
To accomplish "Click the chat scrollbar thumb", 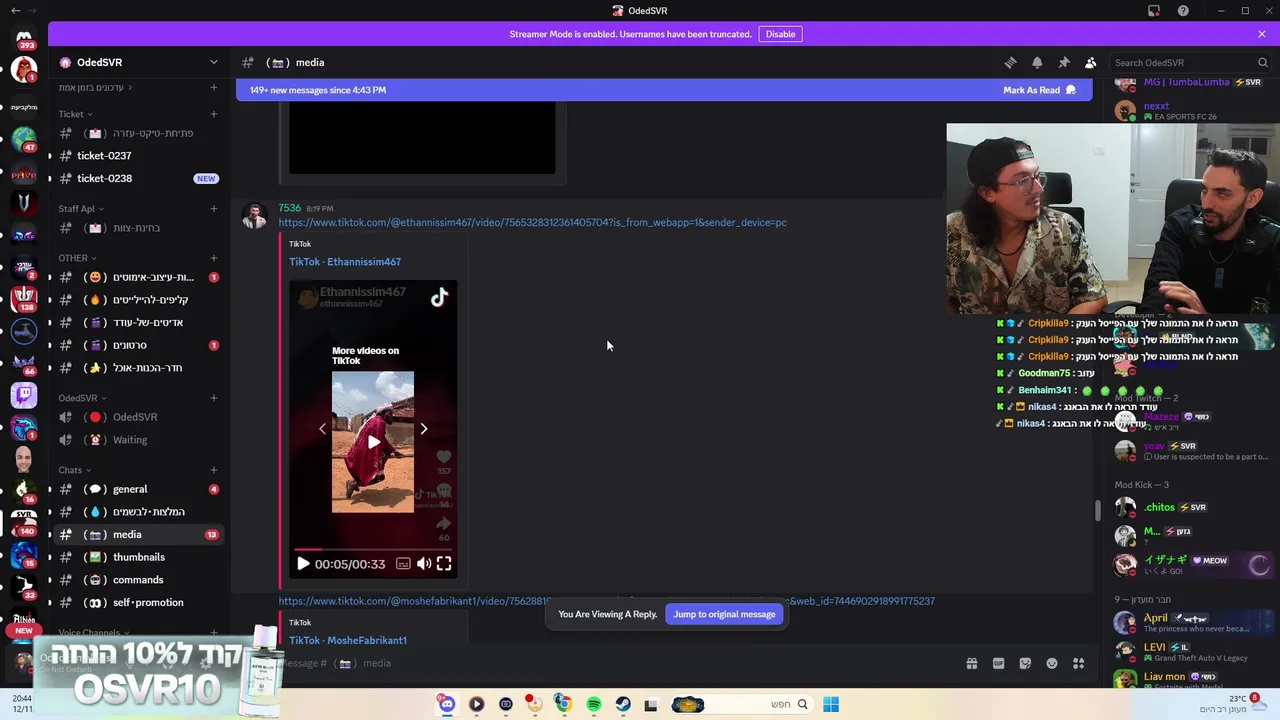I will point(1097,510).
